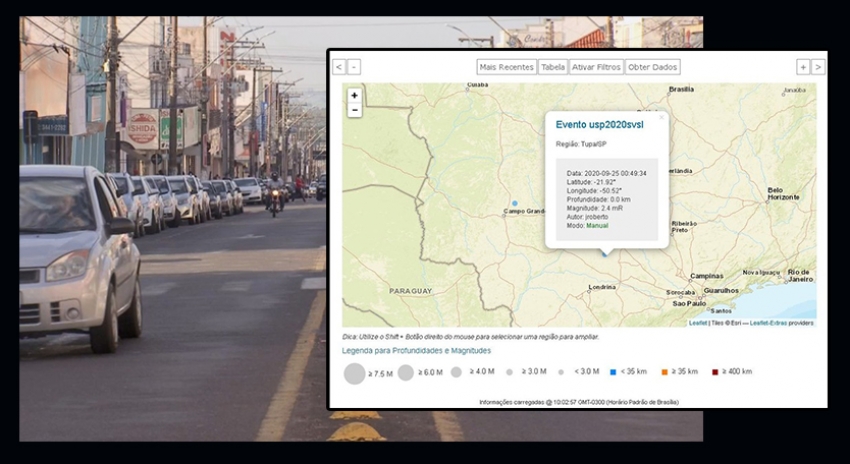This screenshot has height=464, width=850.
Task: Click the left arrow '<' navigation button
Action: (x=339, y=67)
